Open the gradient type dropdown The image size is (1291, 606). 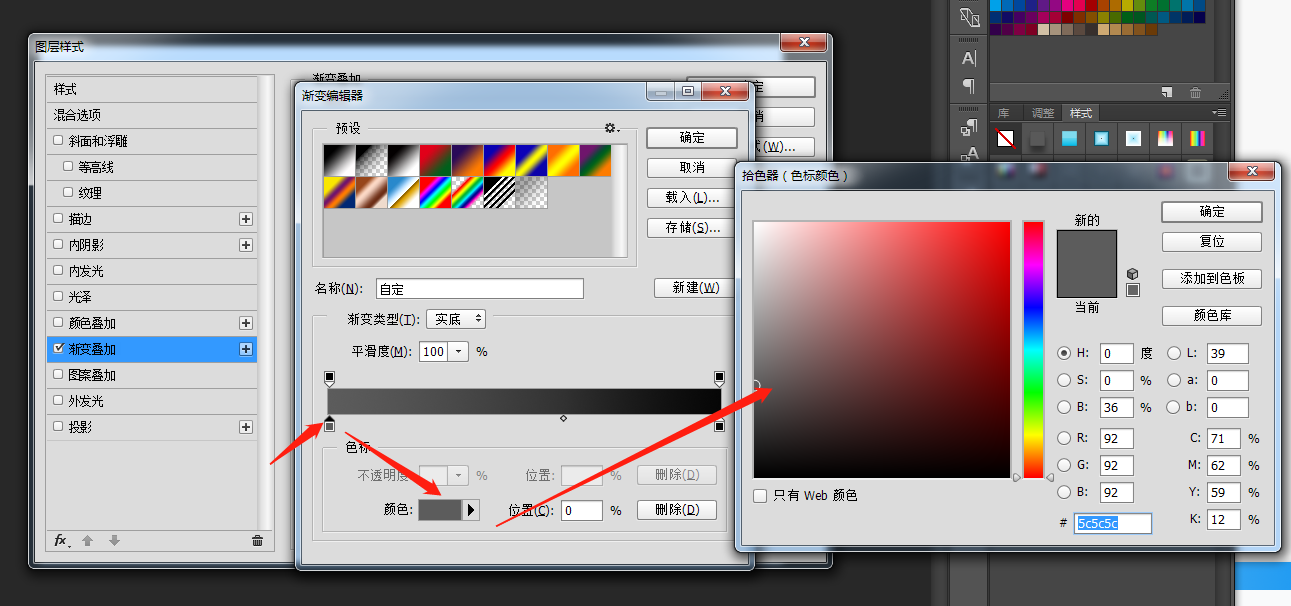456,319
